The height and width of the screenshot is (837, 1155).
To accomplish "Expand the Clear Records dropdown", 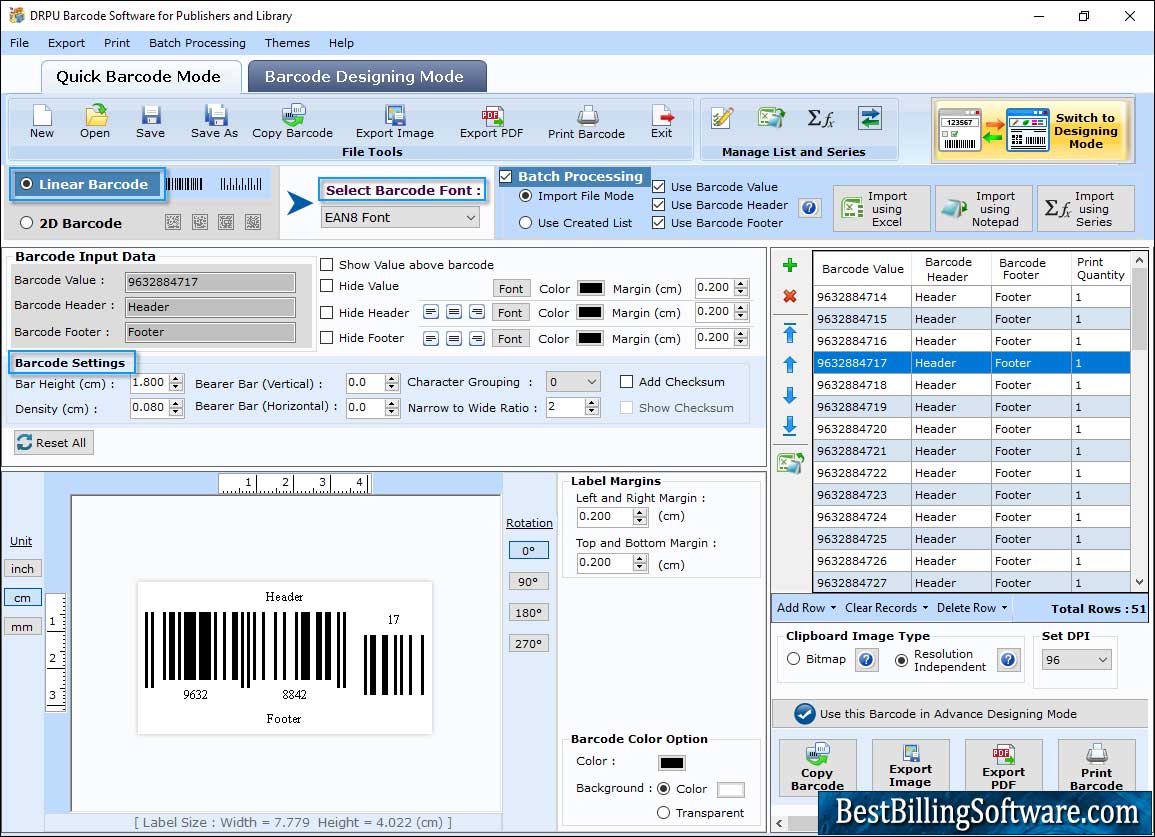I will 886,608.
